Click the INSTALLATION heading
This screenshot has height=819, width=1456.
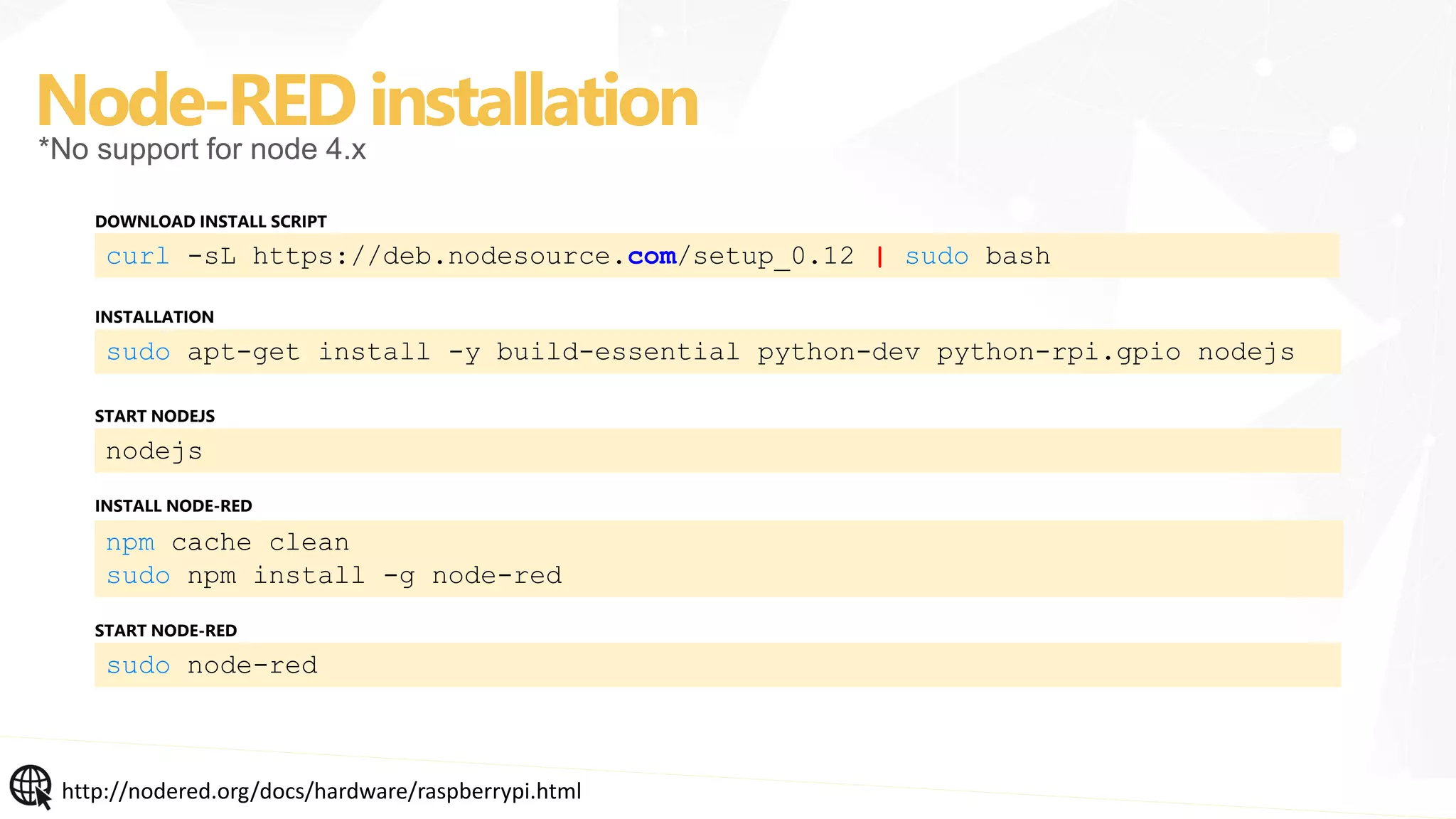(x=154, y=317)
